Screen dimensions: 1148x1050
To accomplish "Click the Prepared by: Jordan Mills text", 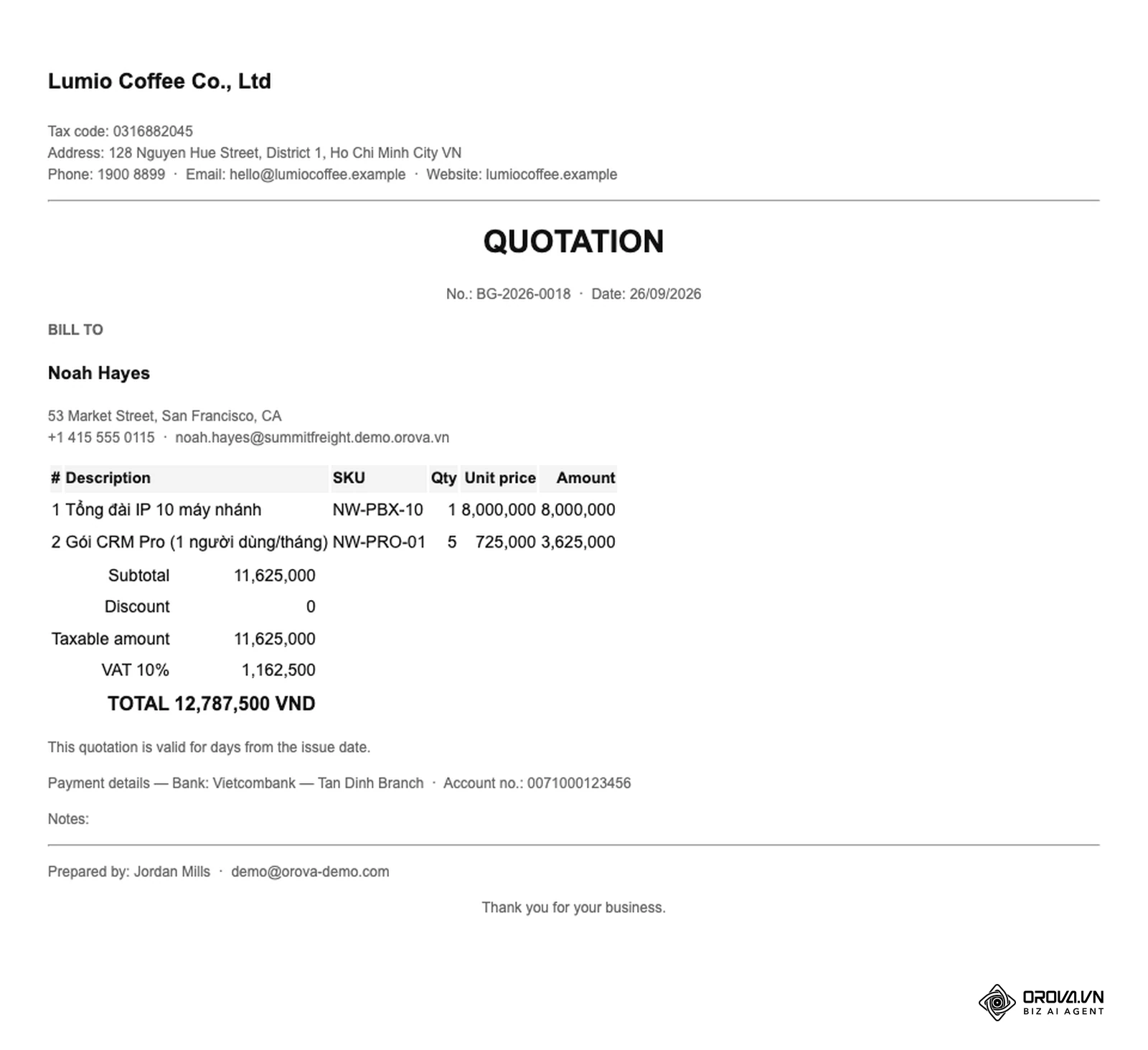I will [x=129, y=871].
